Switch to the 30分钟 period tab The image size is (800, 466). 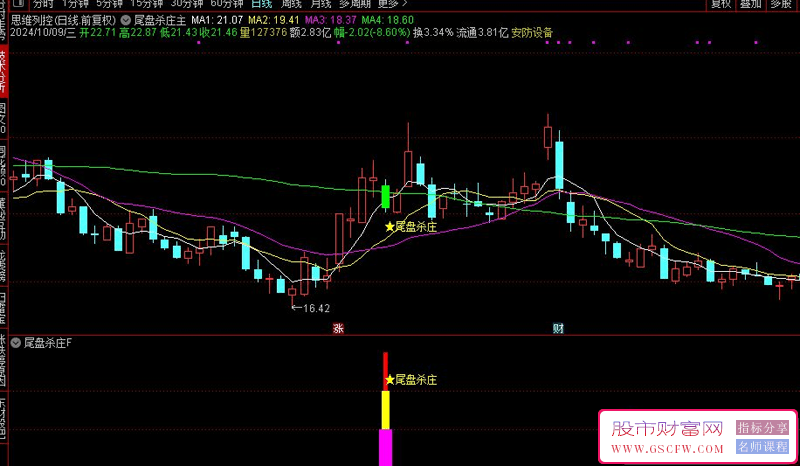point(187,4)
